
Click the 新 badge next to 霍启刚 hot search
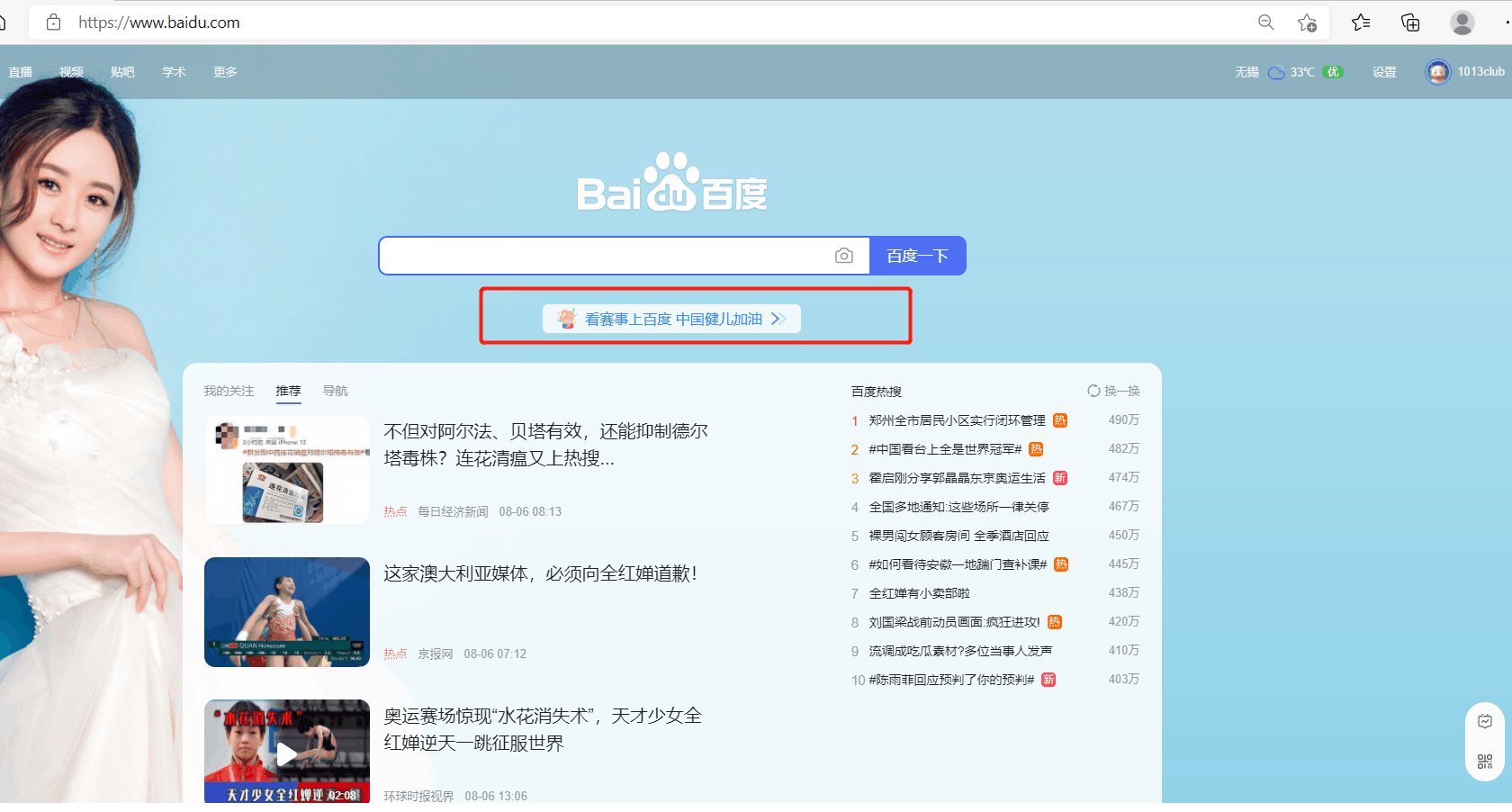(1060, 478)
